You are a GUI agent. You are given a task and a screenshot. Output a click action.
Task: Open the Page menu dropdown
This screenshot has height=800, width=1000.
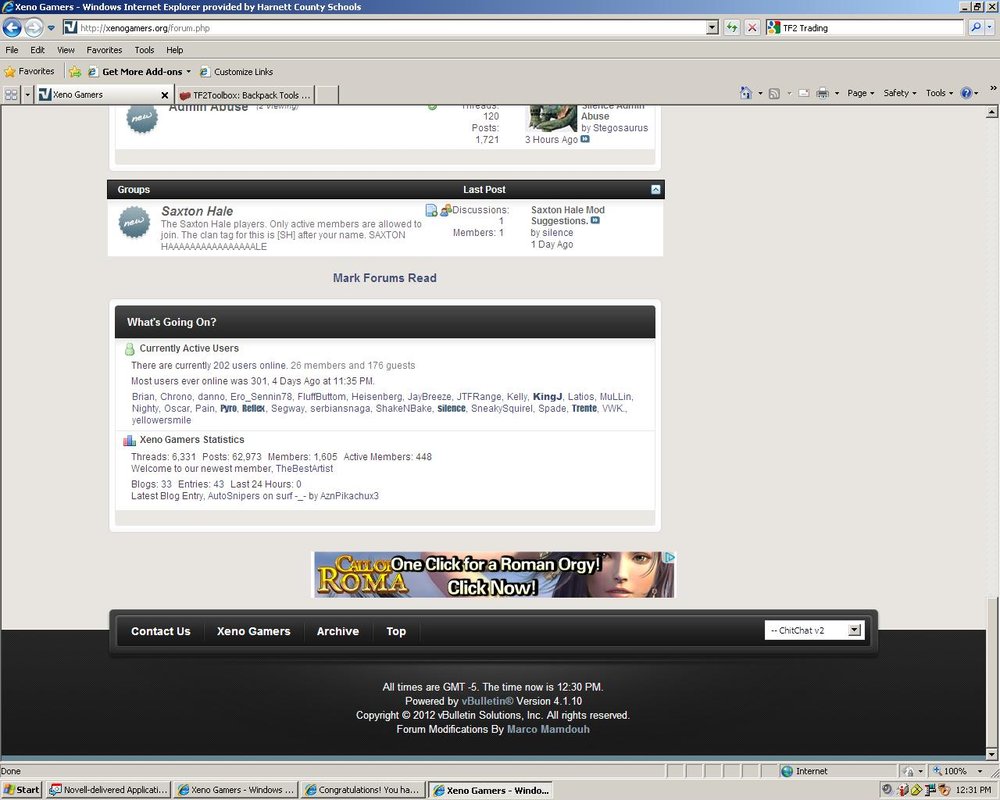860,93
